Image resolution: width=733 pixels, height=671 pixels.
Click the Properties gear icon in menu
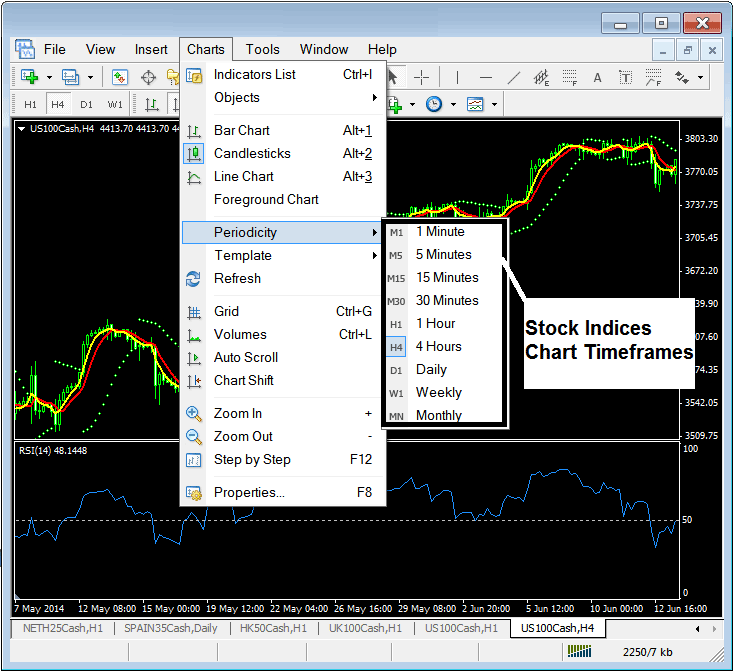[194, 493]
